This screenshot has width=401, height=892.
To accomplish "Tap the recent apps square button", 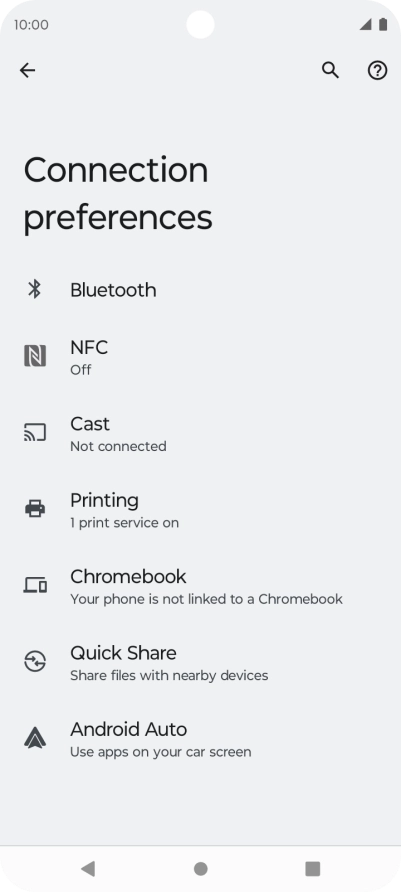I will [x=313, y=869].
